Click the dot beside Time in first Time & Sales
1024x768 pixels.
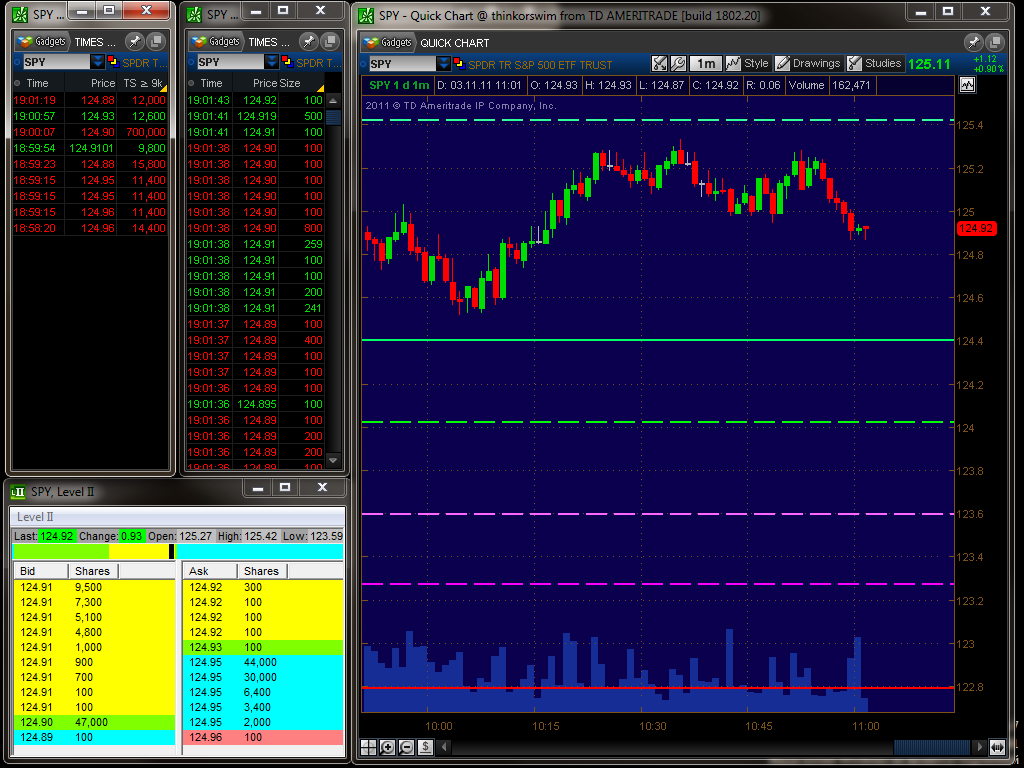coord(18,83)
